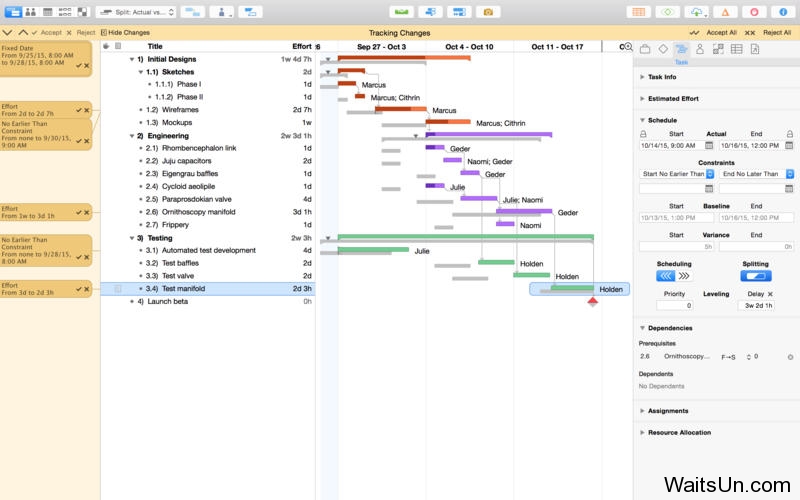Image resolution: width=800 pixels, height=500 pixels.
Task: Open the Styles view icon
Action: point(82,12)
